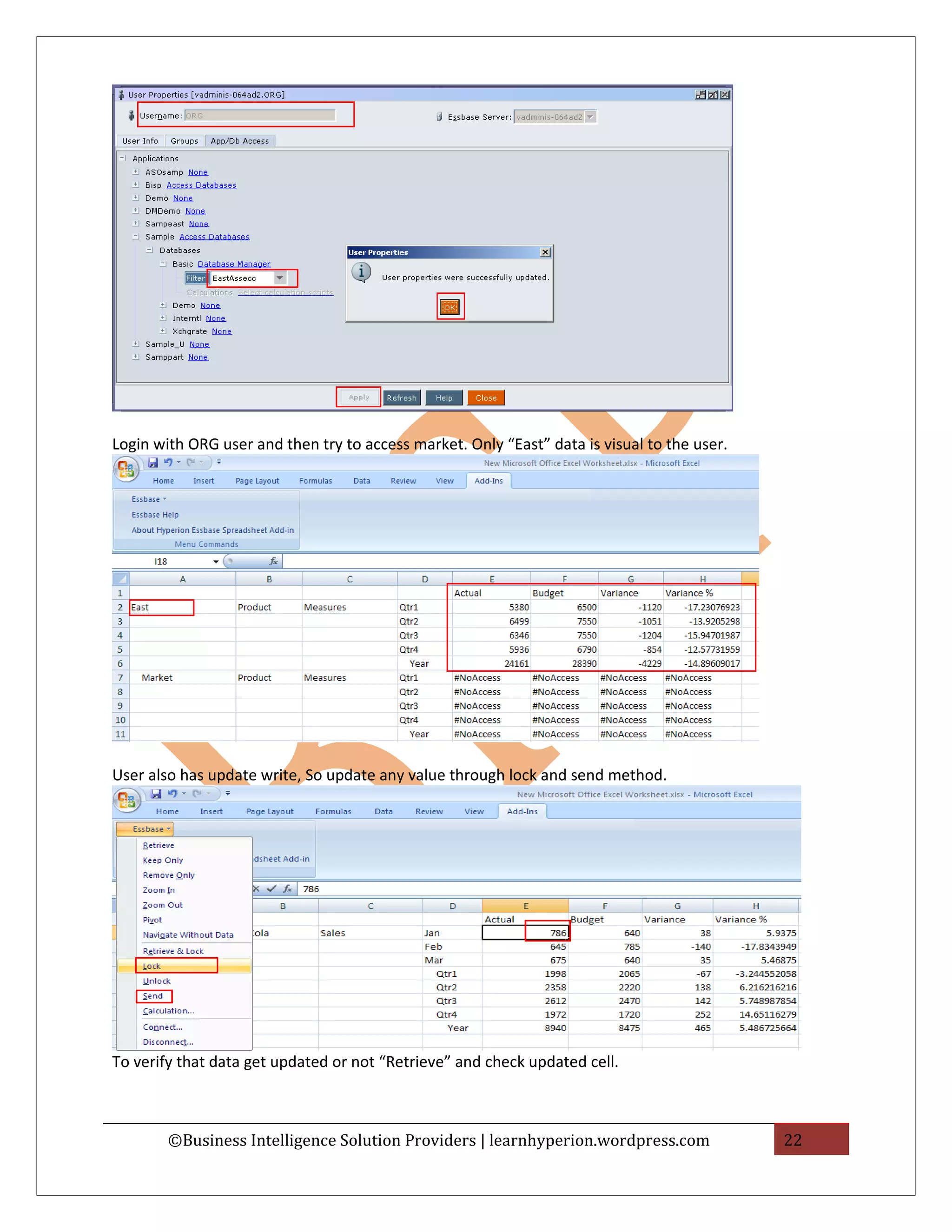Click Access Databases link next to Sample
Viewport: 952px width, 1232px height.
tap(214, 237)
